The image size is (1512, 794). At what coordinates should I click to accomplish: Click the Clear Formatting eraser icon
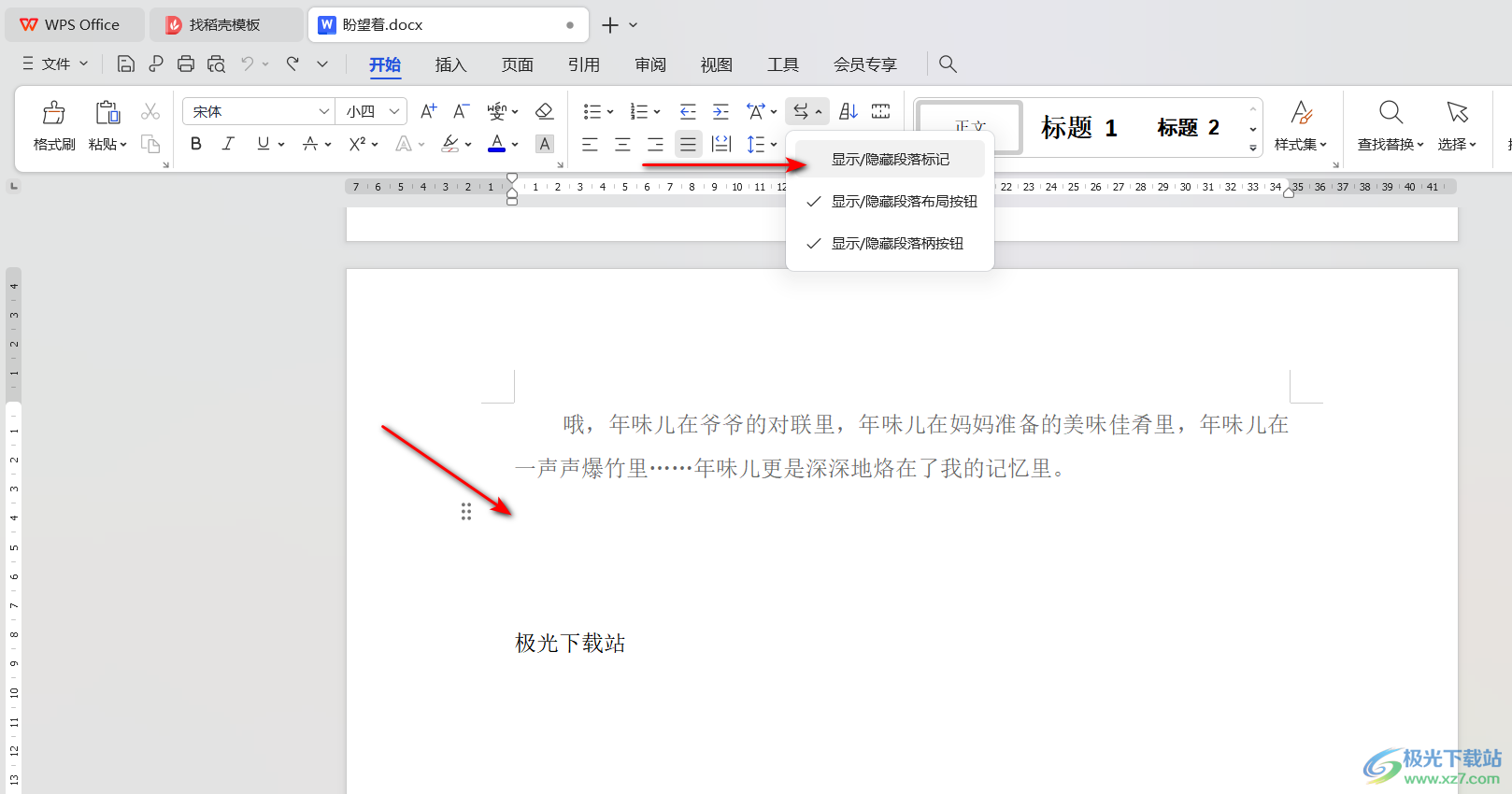545,111
